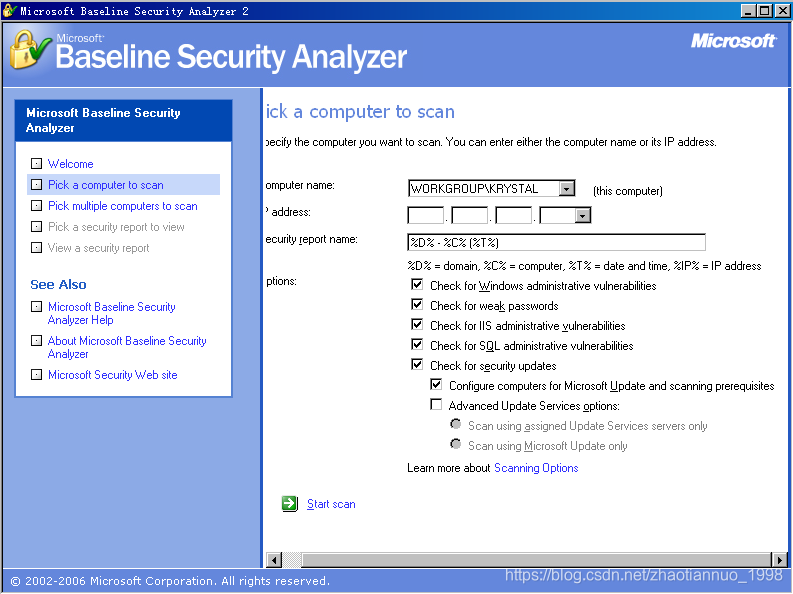This screenshot has width=793, height=594.
Task: Click the security report name field
Action: [556, 243]
